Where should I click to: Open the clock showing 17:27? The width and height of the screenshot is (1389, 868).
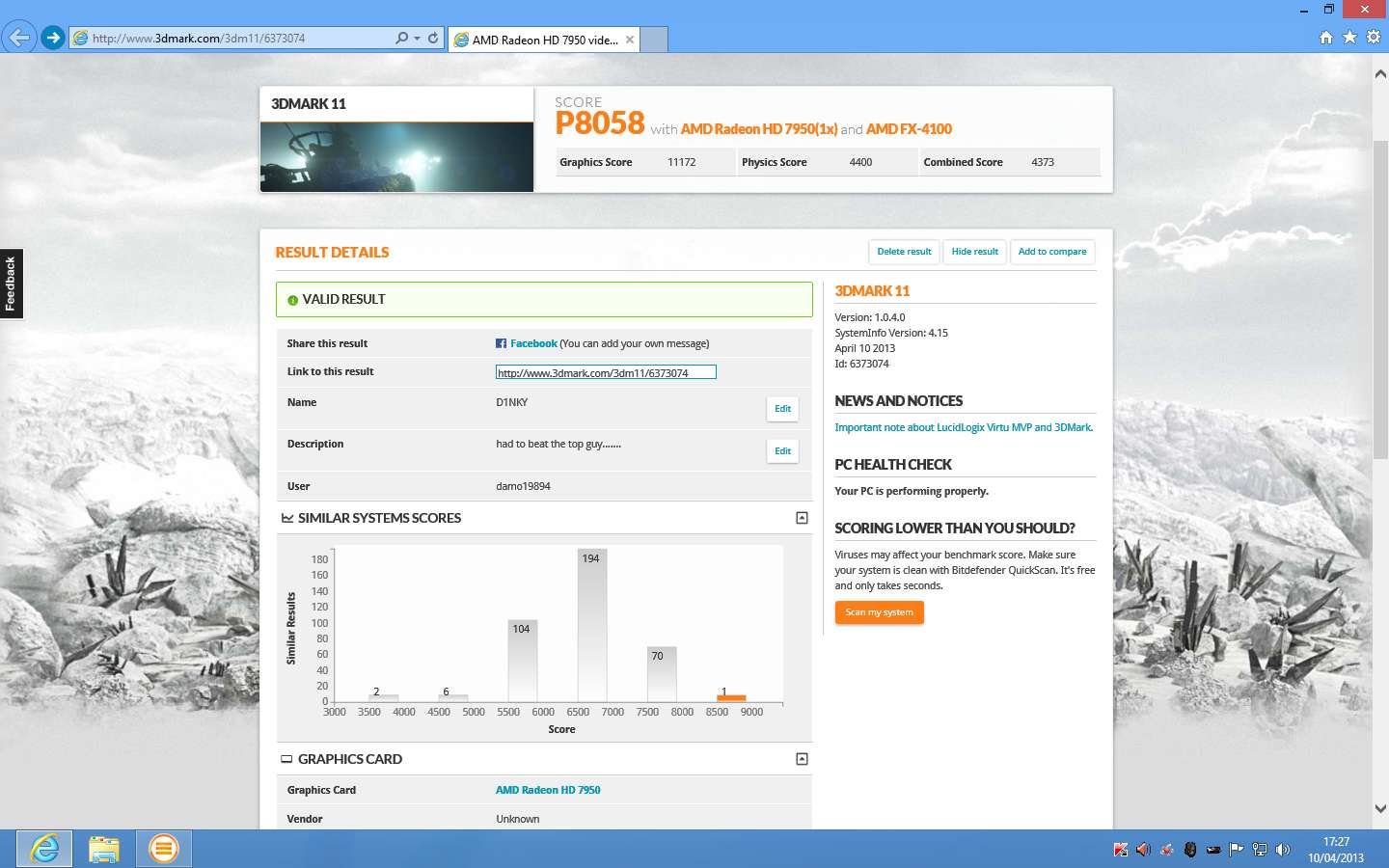1336,850
